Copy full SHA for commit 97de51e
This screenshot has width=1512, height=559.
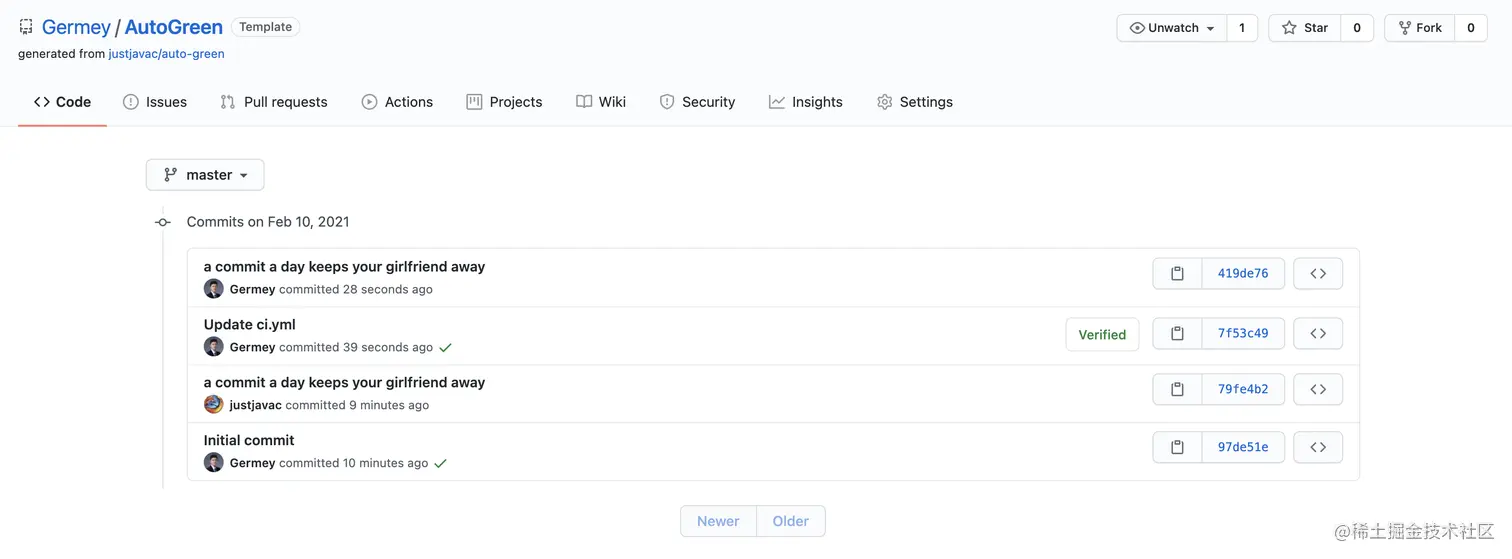tap(1177, 448)
